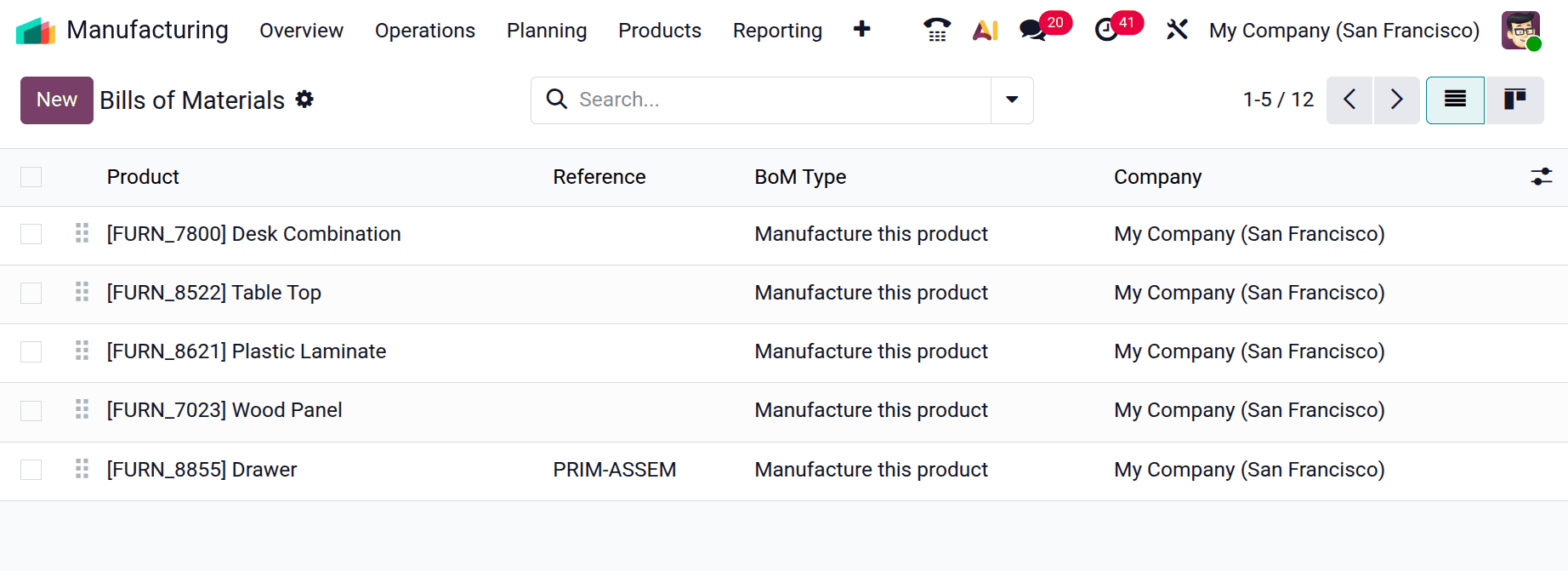Screen dimensions: 1568x571
Task: Sort by the Reference column header
Action: pyautogui.click(x=599, y=177)
